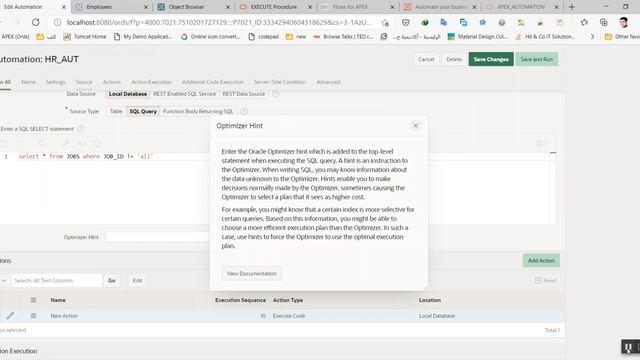Switch to the Object Browser tab
The width and height of the screenshot is (640, 360).
tap(194, 7)
